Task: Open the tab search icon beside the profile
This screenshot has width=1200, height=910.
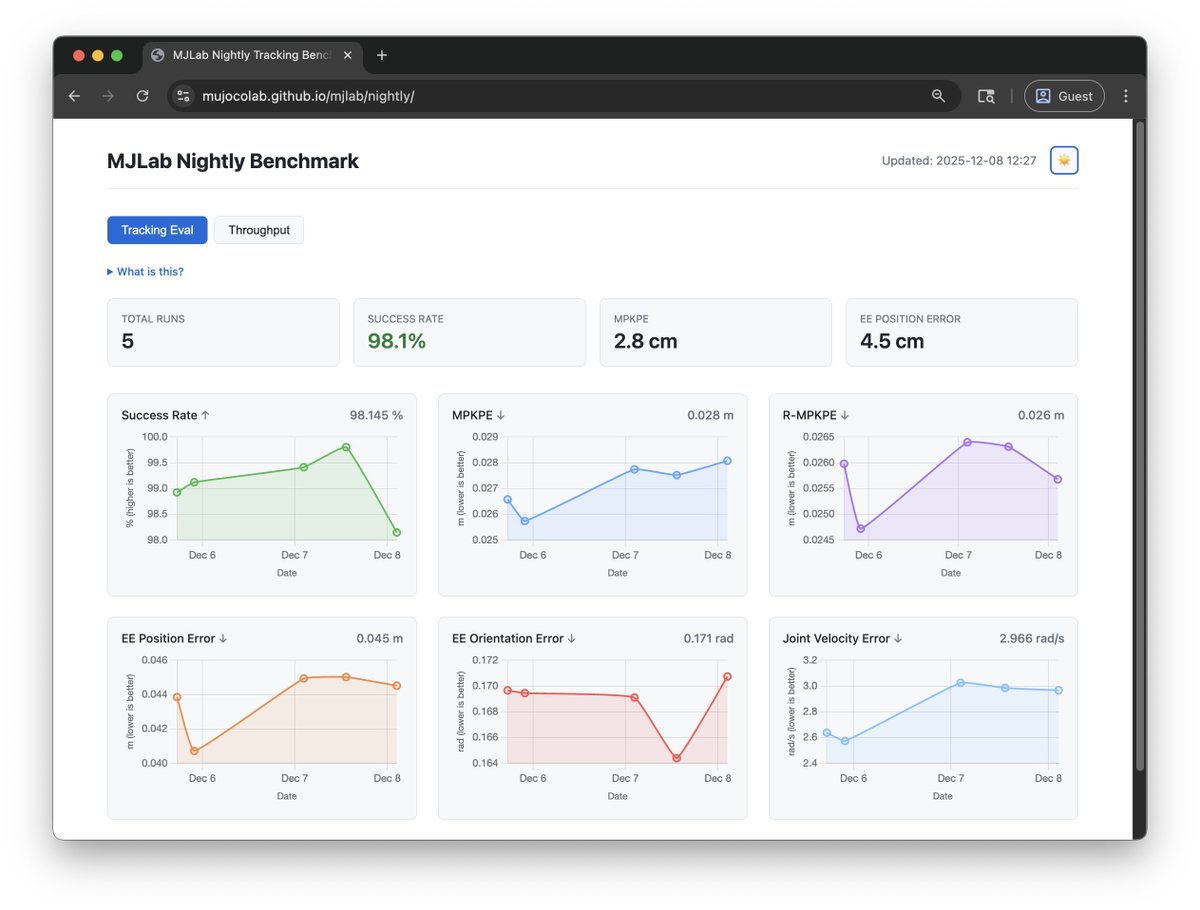Action: [x=986, y=96]
